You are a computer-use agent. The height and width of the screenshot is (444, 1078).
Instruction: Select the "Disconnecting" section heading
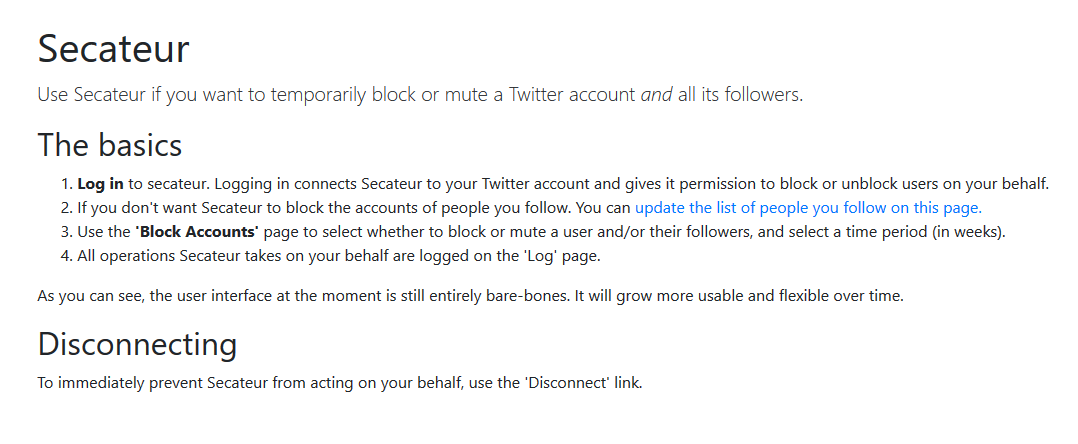[x=137, y=344]
